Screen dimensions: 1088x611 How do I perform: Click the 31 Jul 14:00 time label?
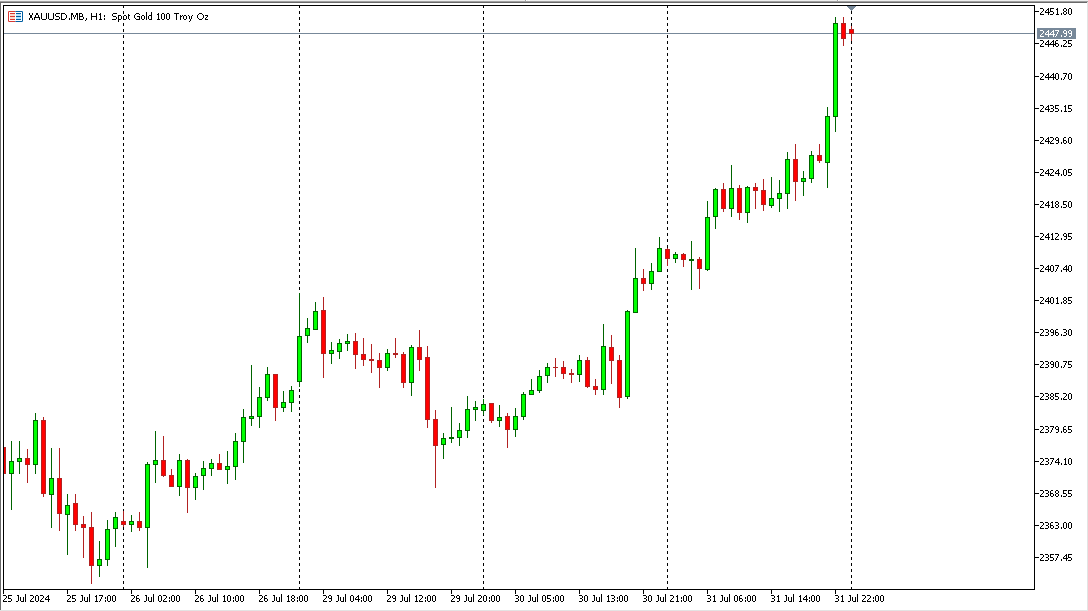point(795,599)
